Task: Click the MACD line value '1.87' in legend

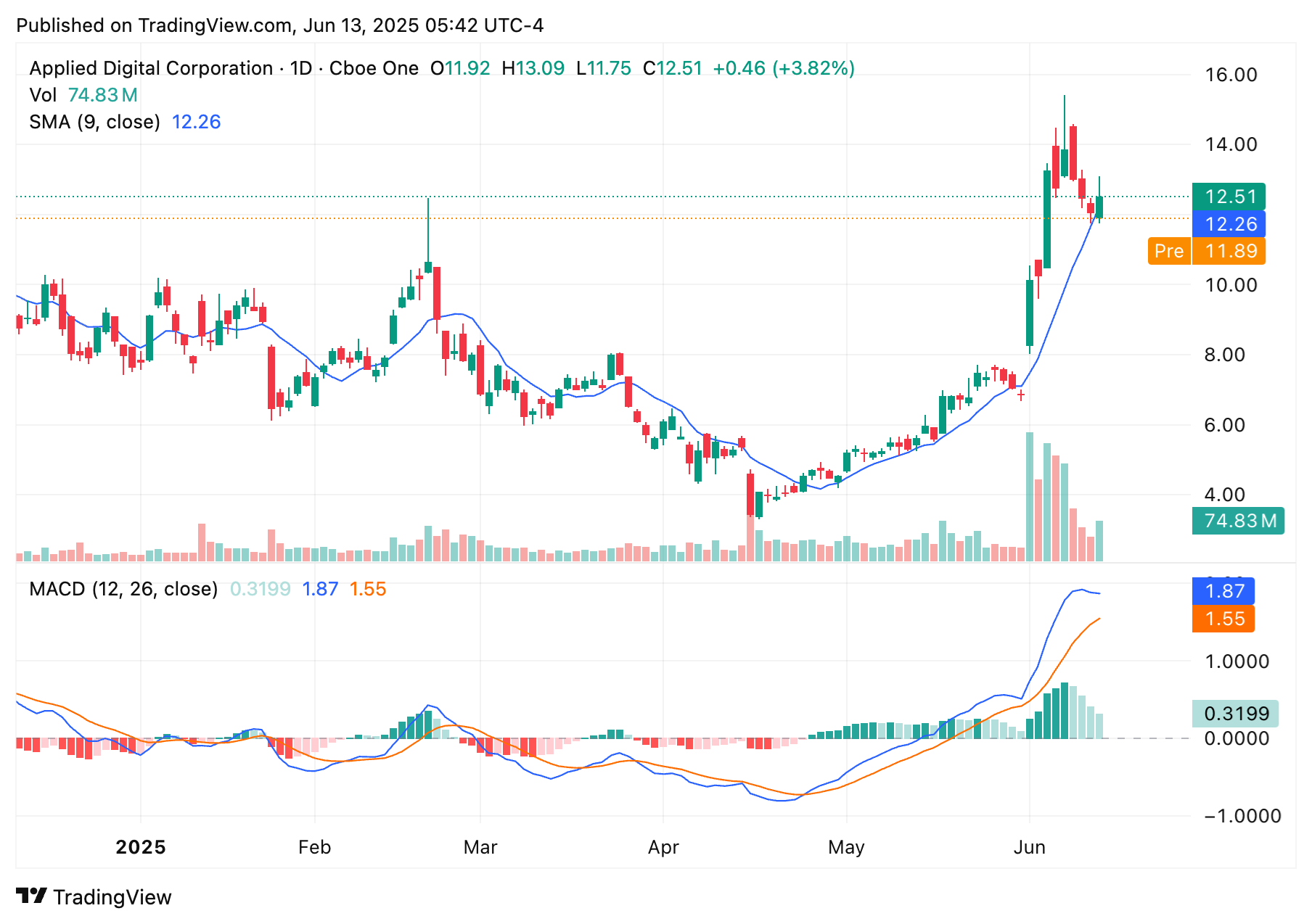Action: pyautogui.click(x=320, y=589)
